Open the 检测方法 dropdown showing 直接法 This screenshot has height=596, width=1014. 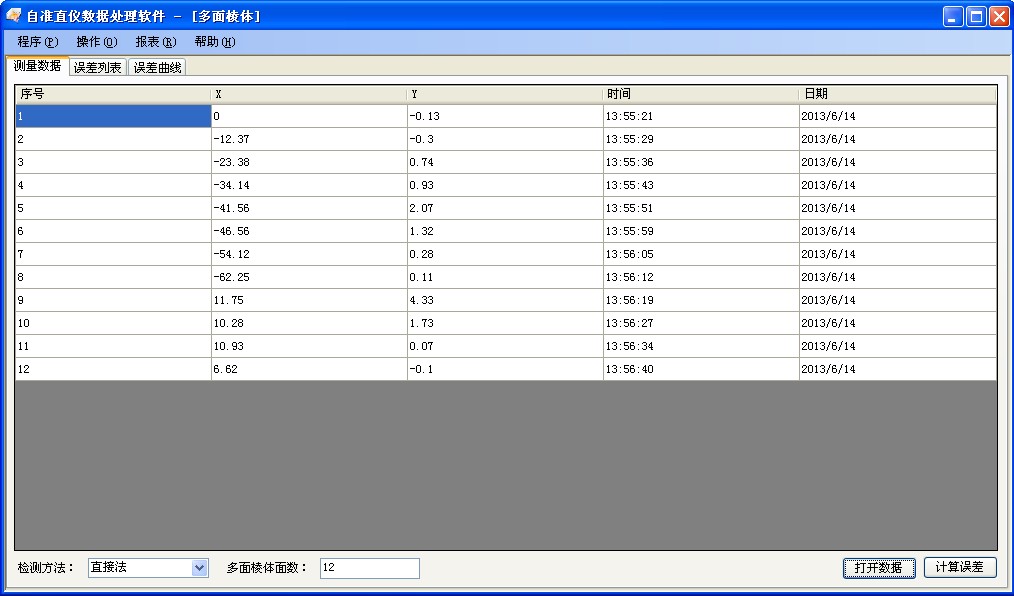[200, 567]
